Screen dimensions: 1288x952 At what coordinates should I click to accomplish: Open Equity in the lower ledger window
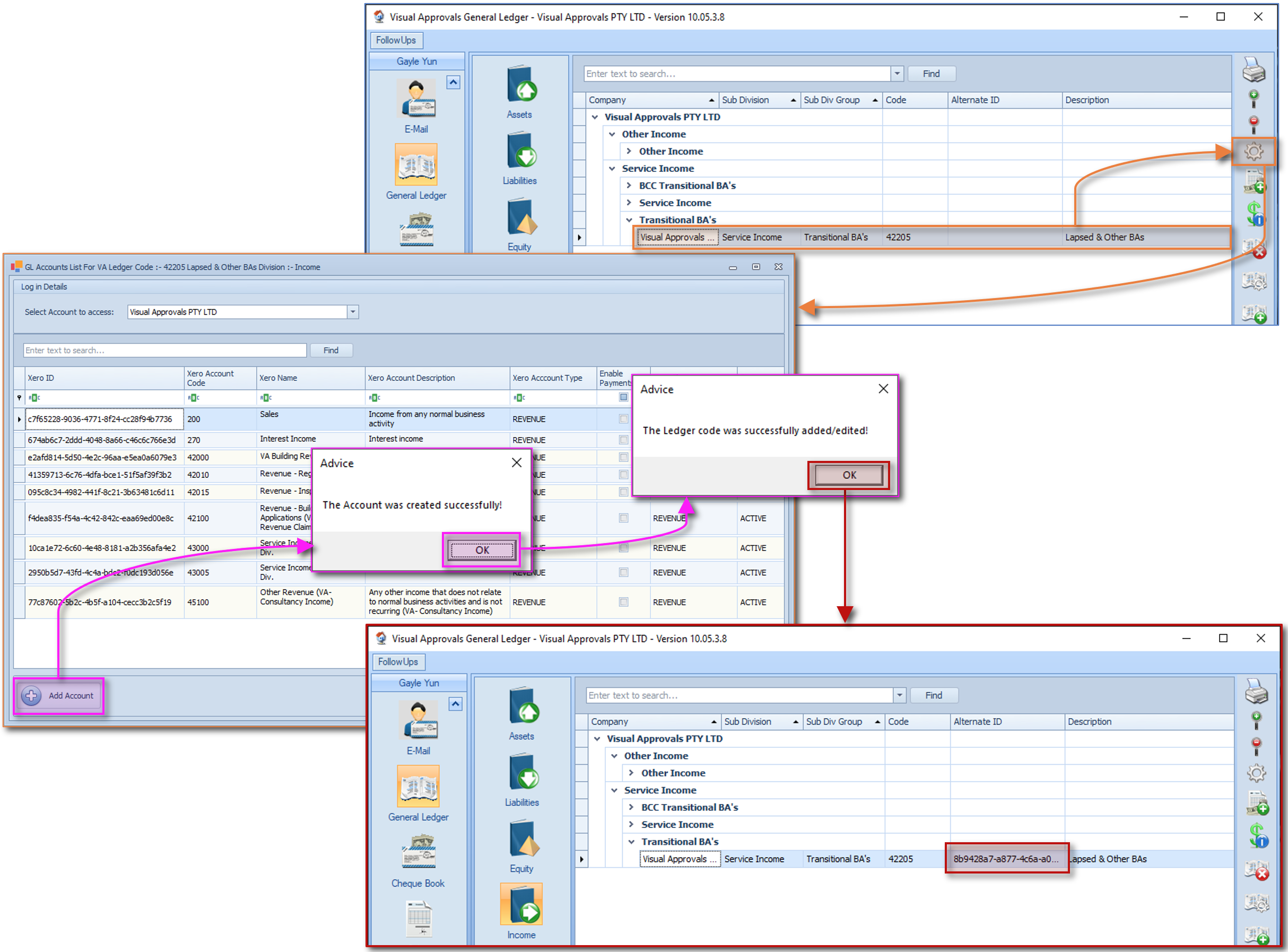click(x=521, y=846)
